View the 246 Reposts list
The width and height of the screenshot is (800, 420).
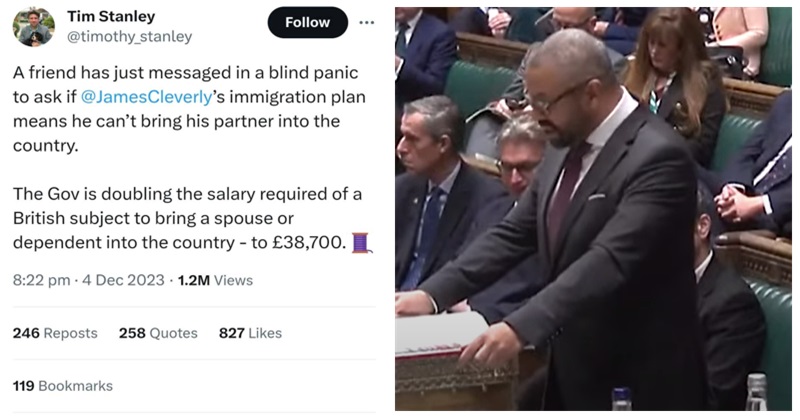coord(55,333)
